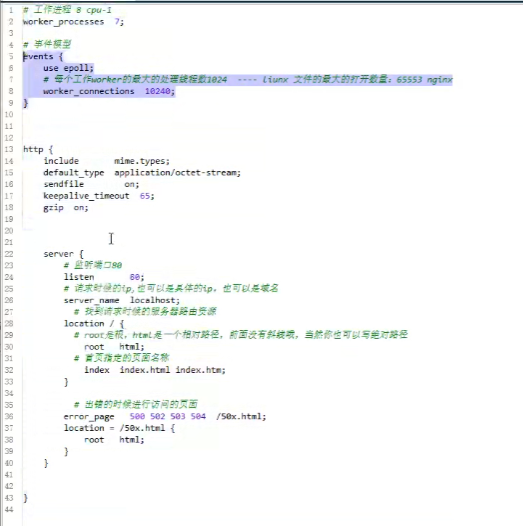Image resolution: width=523 pixels, height=526 pixels.
Task: Click 'localhost;' value
Action: (155, 300)
